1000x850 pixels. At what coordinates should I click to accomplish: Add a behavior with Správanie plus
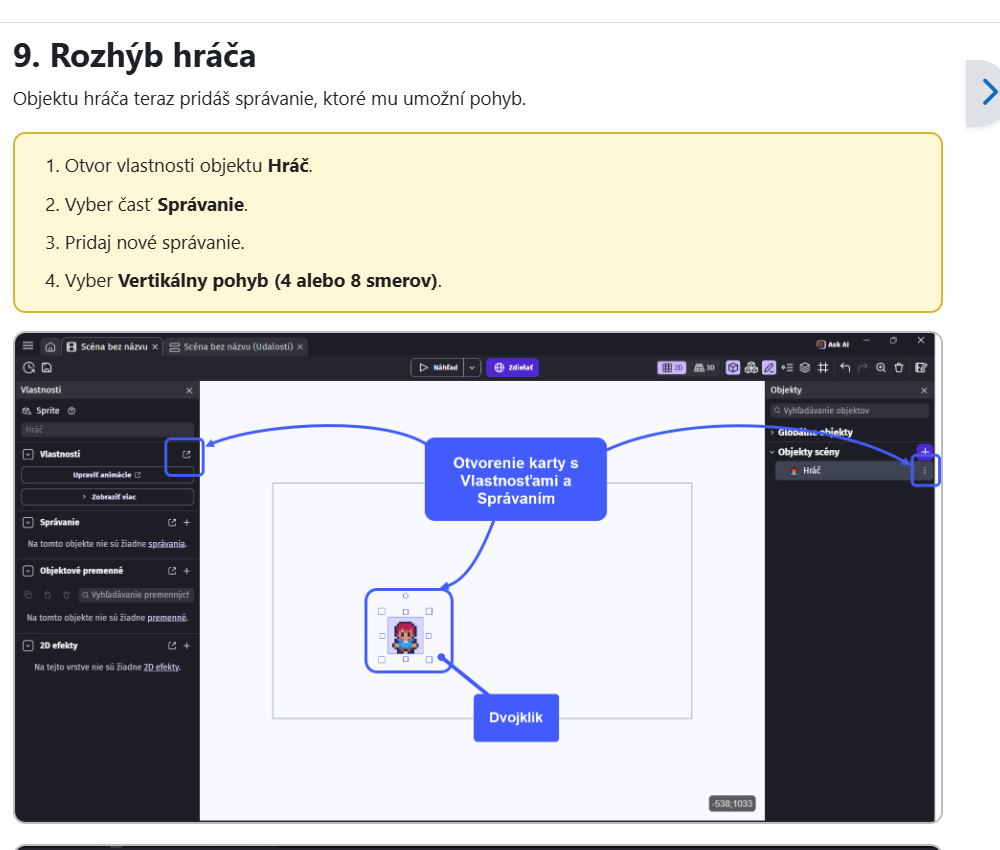187,522
